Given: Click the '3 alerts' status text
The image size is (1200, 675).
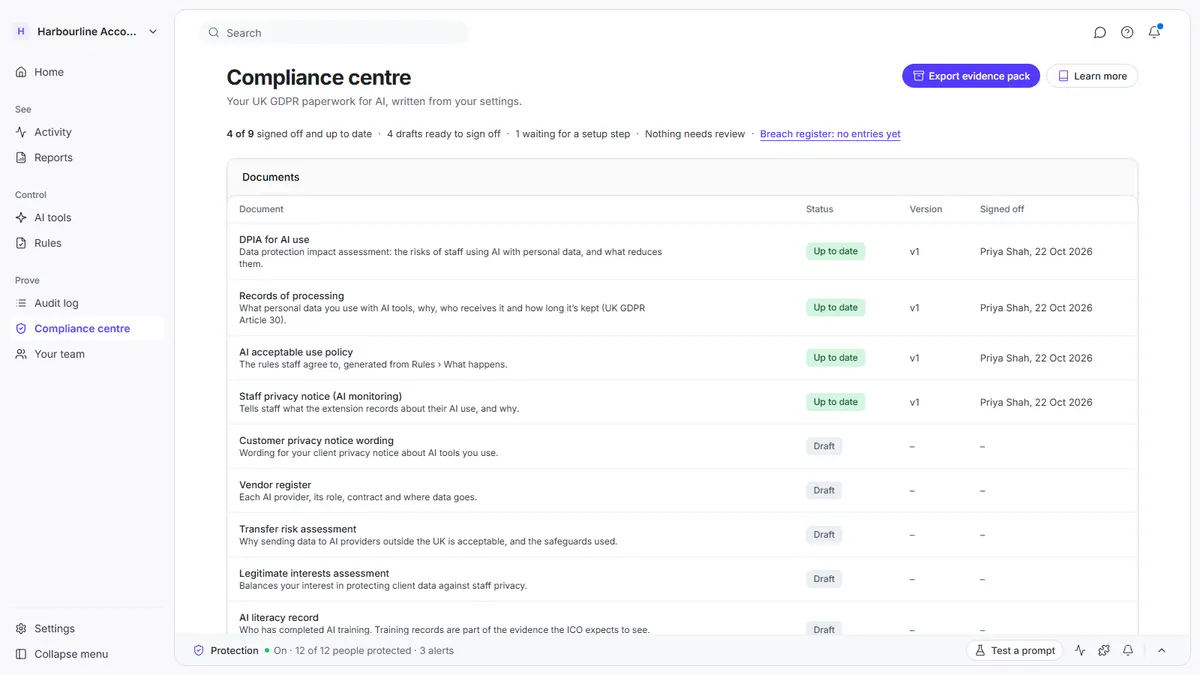Looking at the screenshot, I should pyautogui.click(x=437, y=650).
